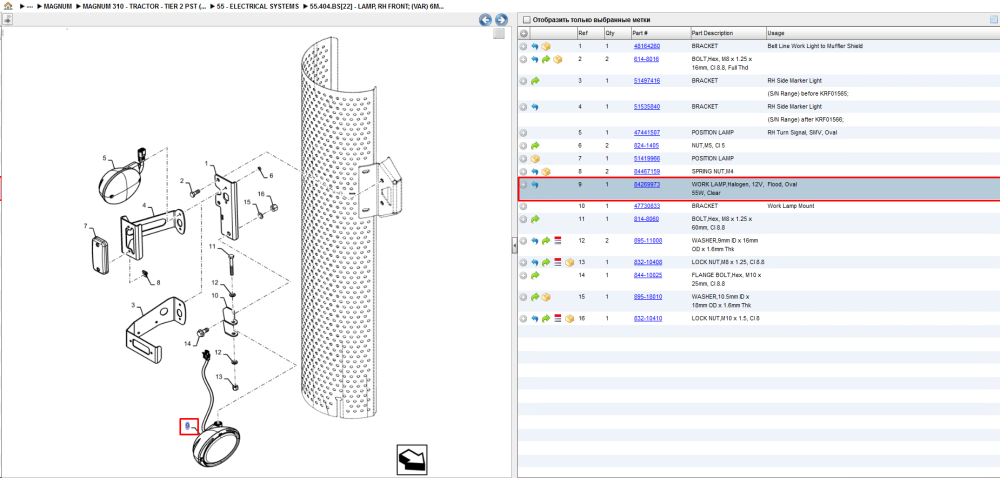
Task: Click green arrow icon for part 614-8016
Action: (x=546, y=59)
